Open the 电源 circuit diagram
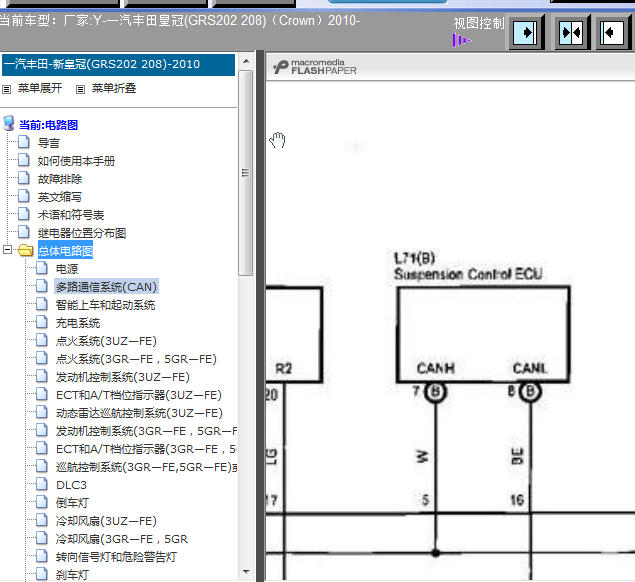The width and height of the screenshot is (635, 582). 67,269
